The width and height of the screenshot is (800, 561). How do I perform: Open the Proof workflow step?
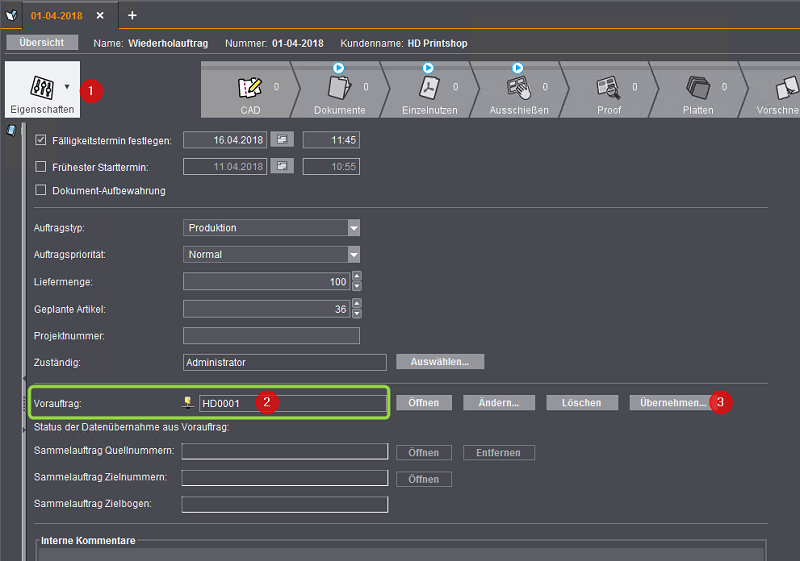[608, 92]
